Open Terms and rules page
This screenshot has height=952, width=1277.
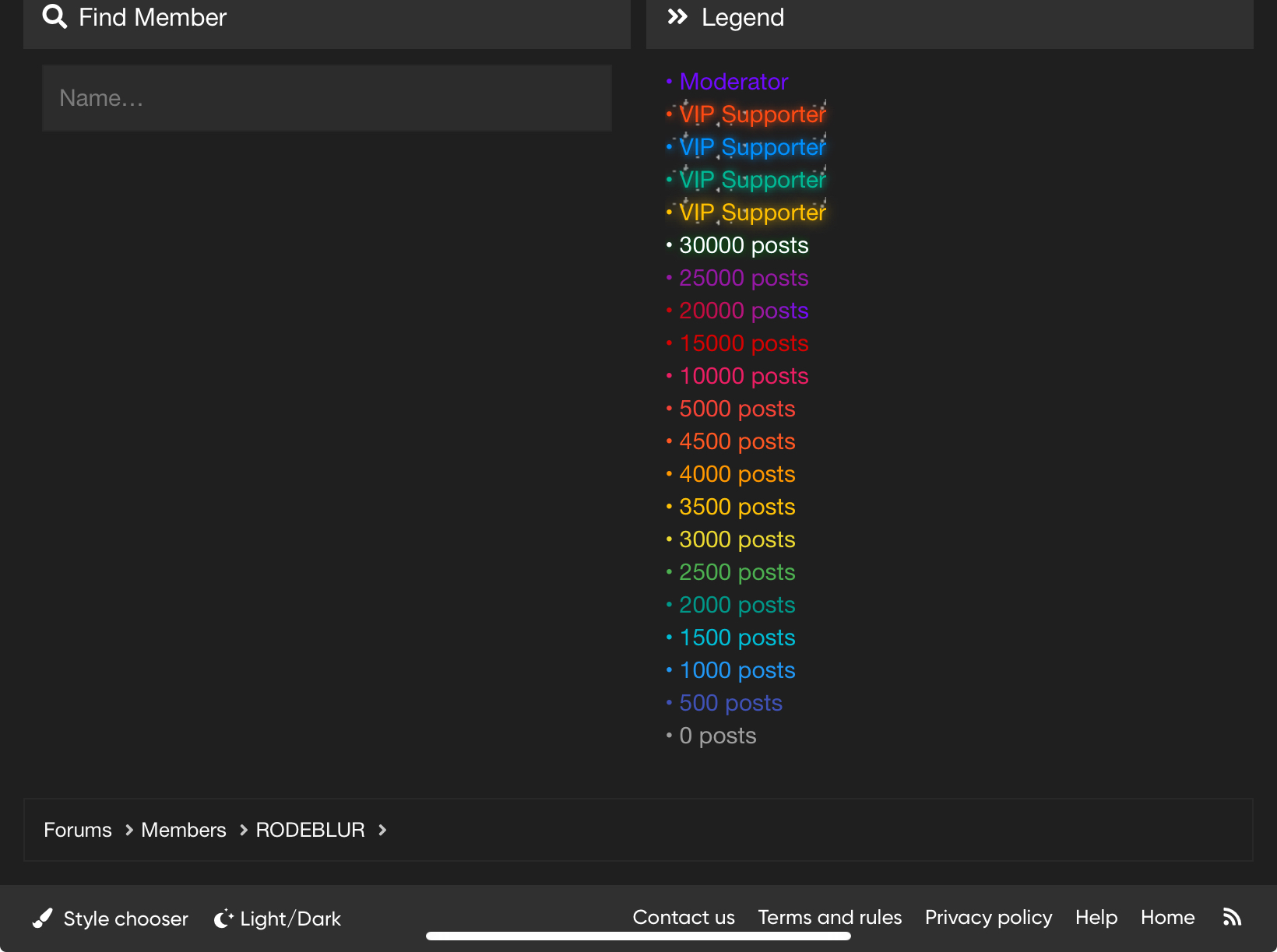pos(830,918)
